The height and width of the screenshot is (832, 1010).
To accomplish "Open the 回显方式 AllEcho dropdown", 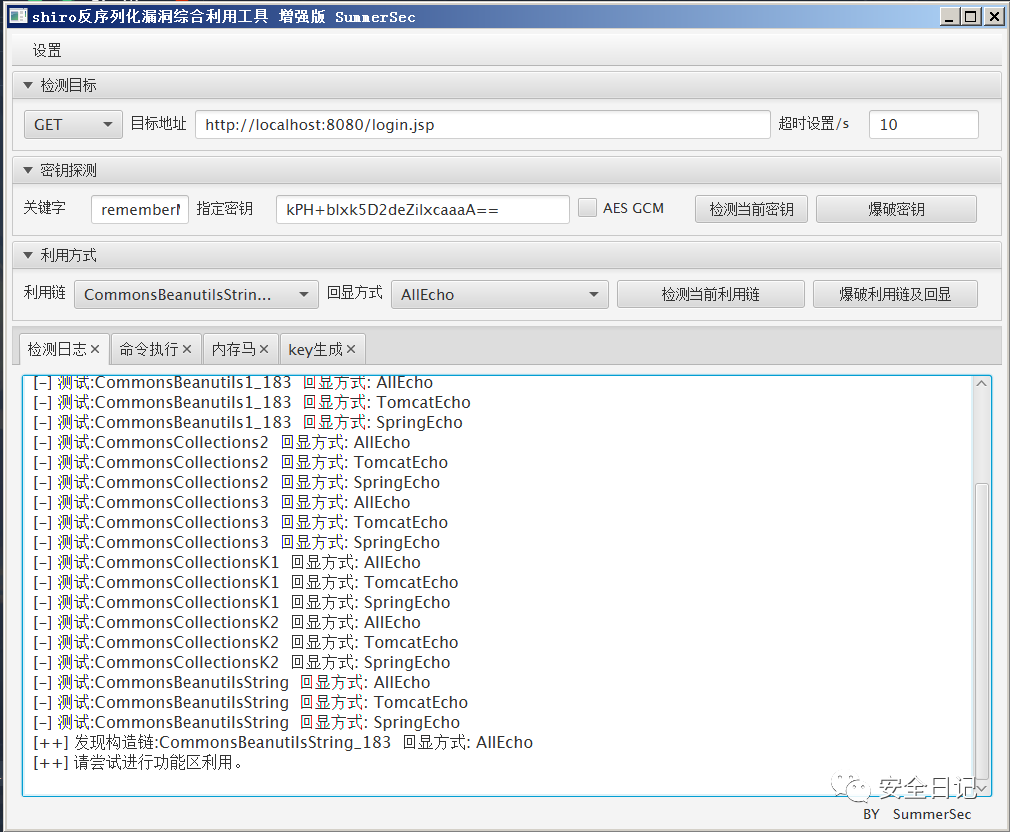I will [499, 294].
